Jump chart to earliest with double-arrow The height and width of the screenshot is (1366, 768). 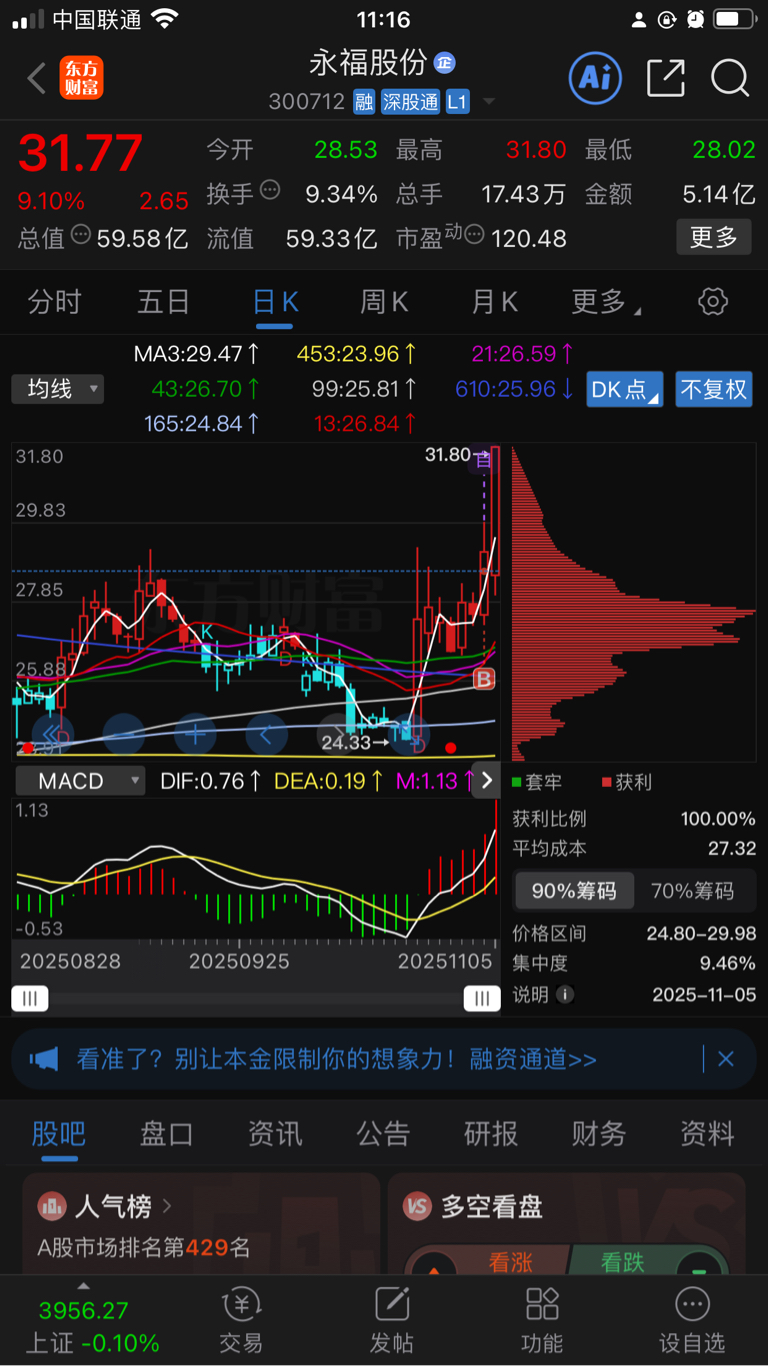pos(53,734)
